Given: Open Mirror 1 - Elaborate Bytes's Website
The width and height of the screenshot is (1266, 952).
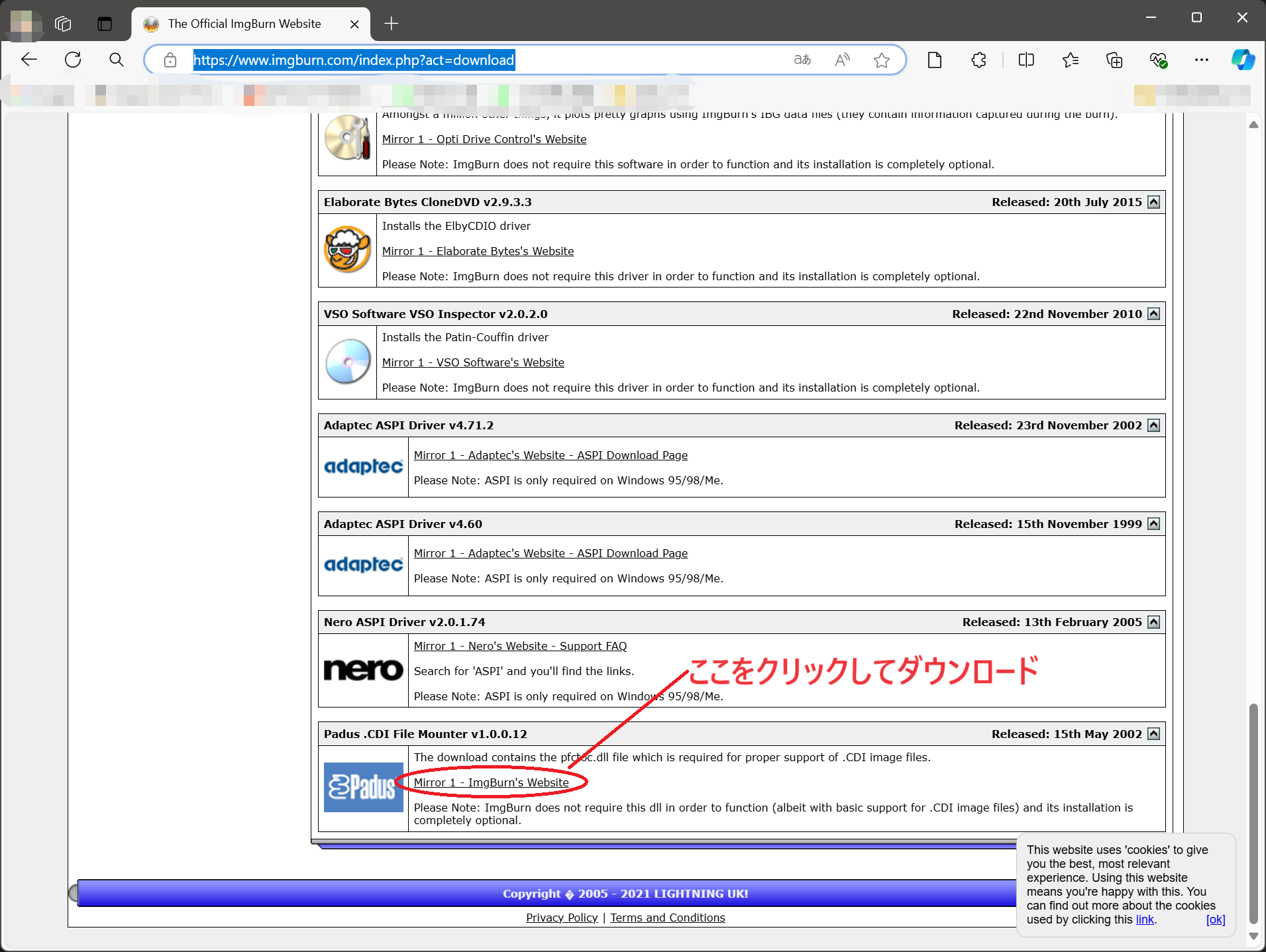Looking at the screenshot, I should tap(478, 251).
